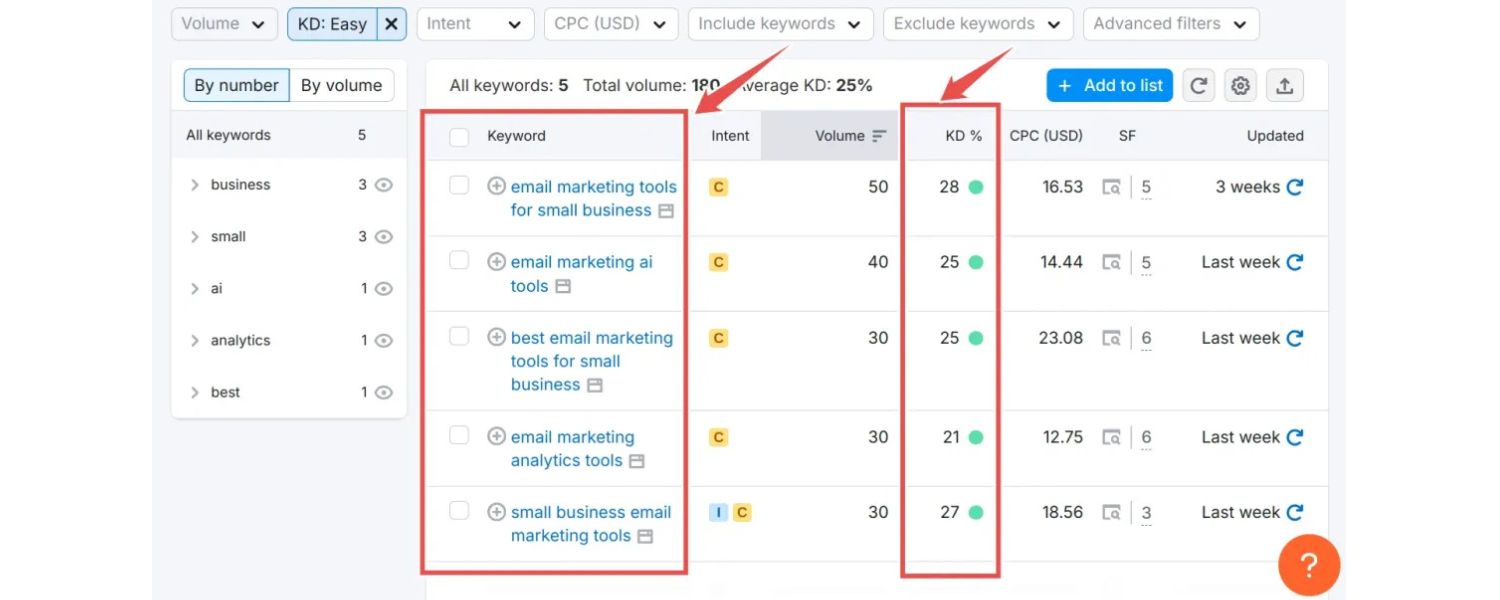Refresh the keyword list with the reload icon

coord(1198,85)
